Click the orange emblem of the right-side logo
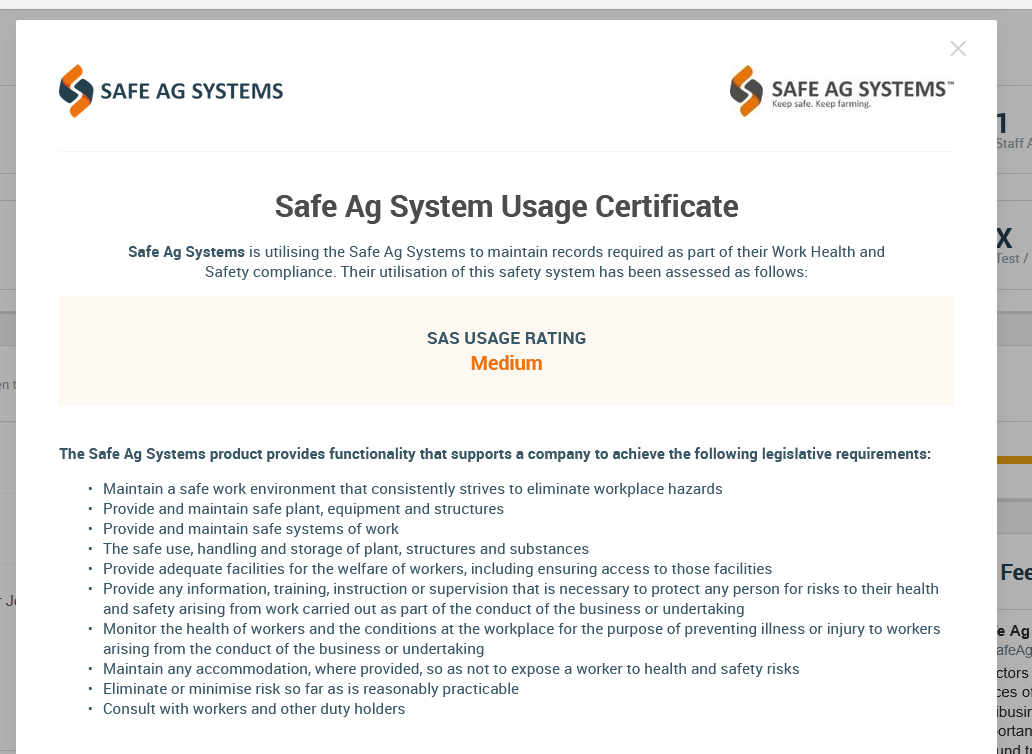The image size is (1032, 754). [x=744, y=90]
